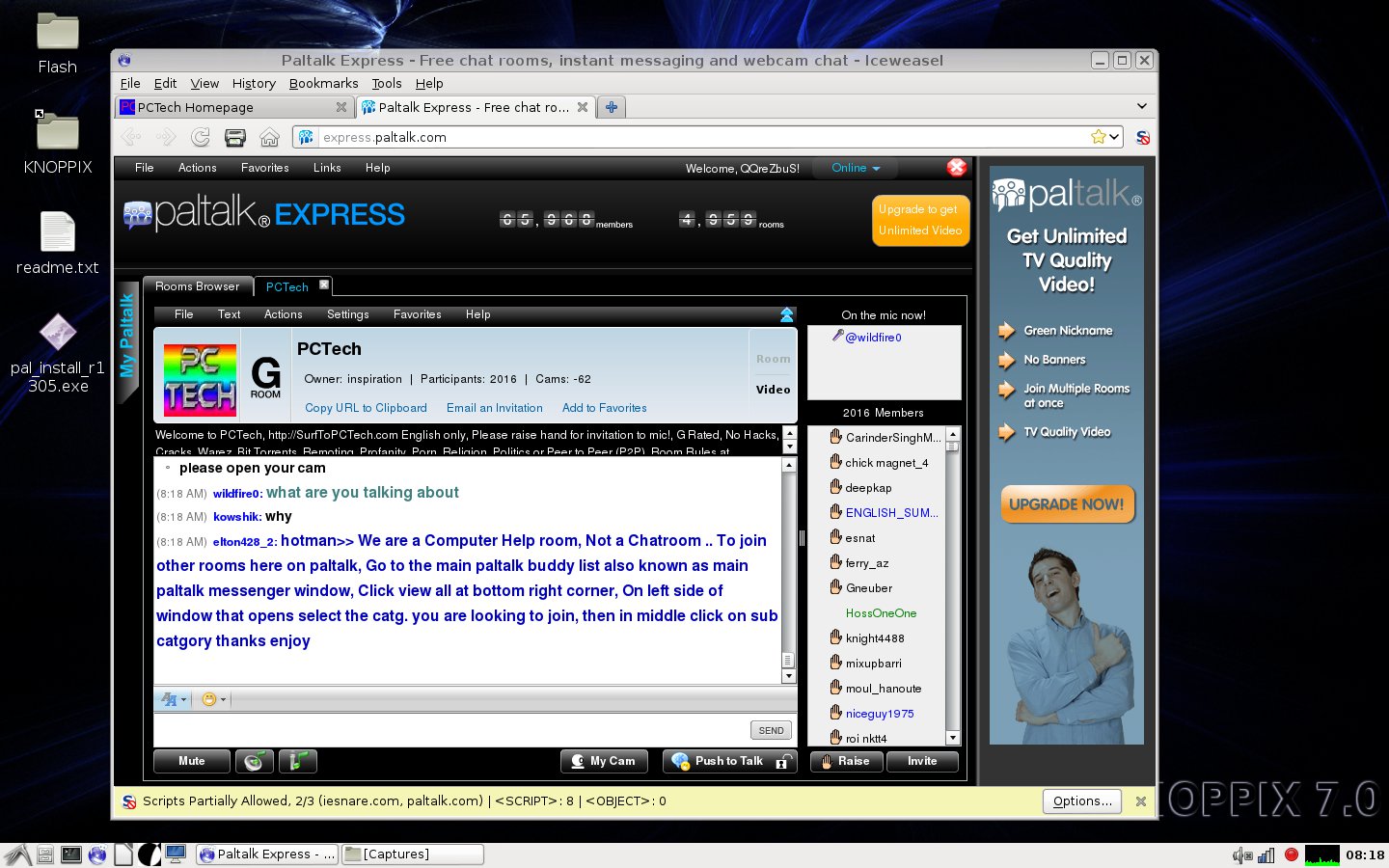Select member niceguy1975 in the members list
The width and height of the screenshot is (1389, 868).
(879, 714)
